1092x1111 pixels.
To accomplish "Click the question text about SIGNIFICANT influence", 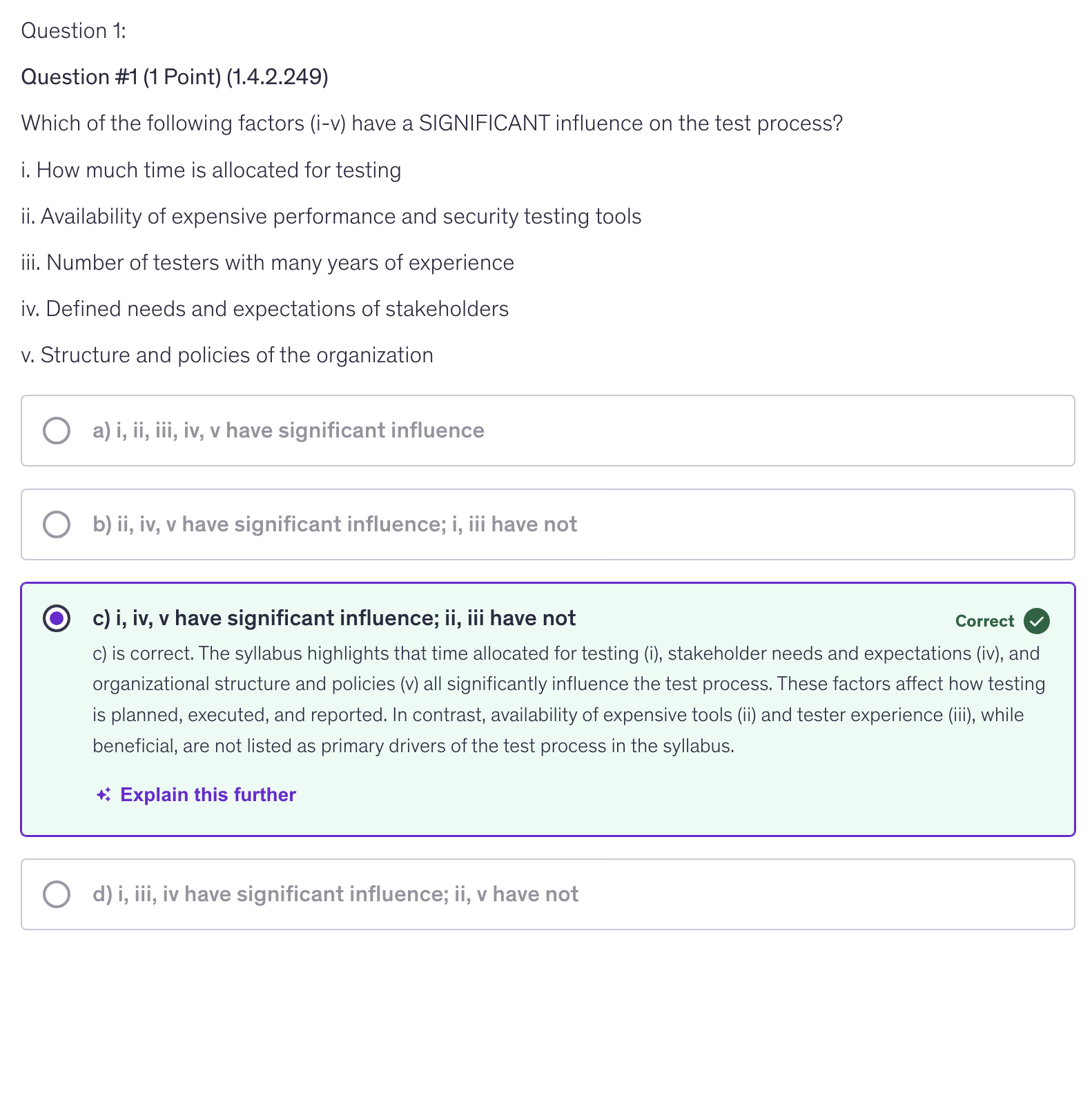I will pos(432,124).
